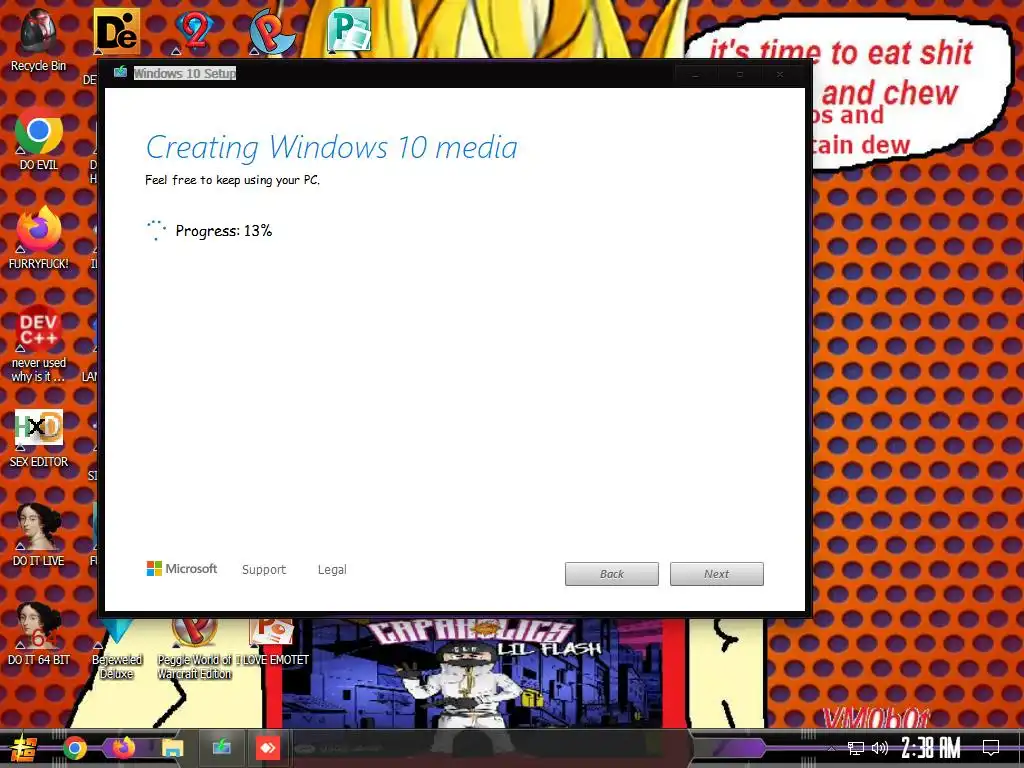The height and width of the screenshot is (768, 1024).
Task: Click the Windows 10 Setup title text
Action: coord(185,73)
